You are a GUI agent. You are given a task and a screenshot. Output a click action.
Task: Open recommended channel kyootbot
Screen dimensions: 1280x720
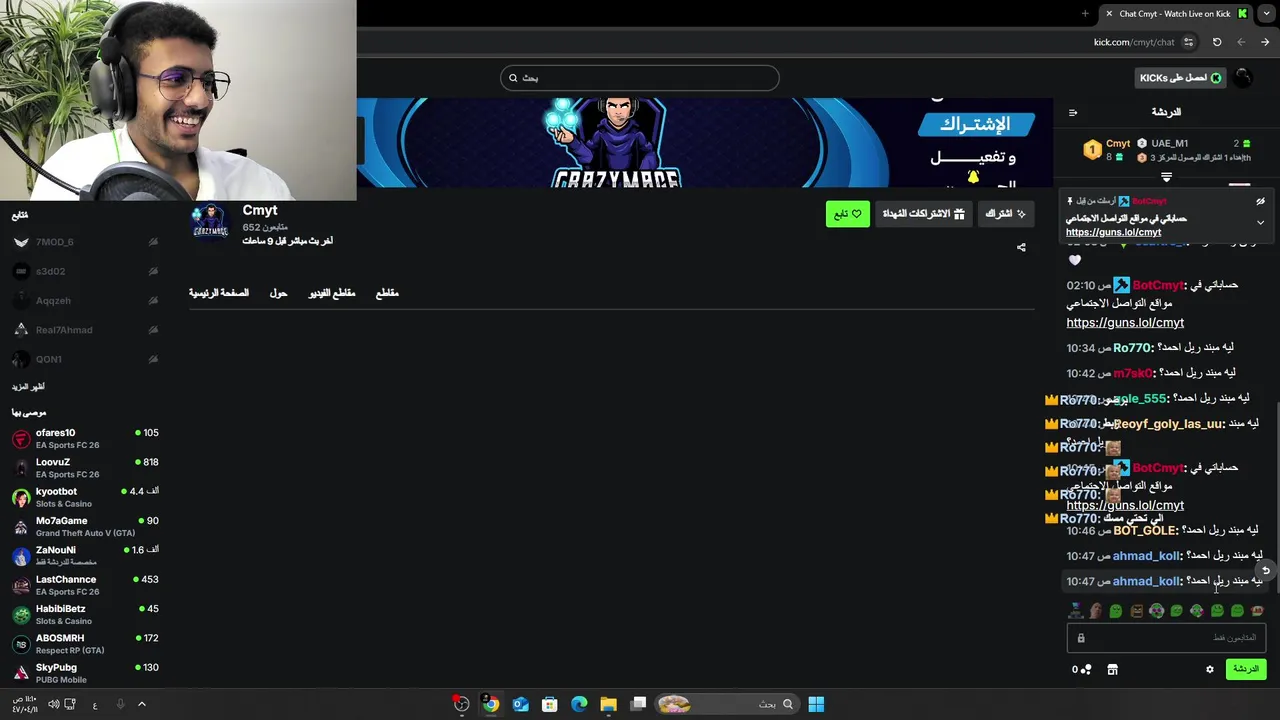[85, 497]
